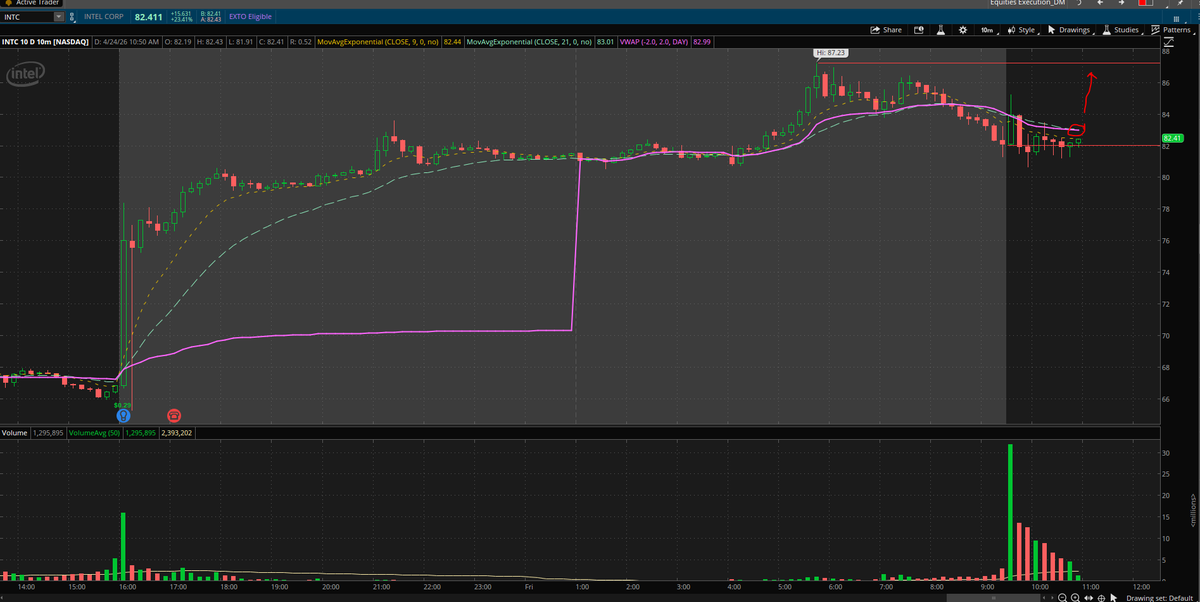This screenshot has height=602, width=1200.
Task: Click the 82.99 VWAP value
Action: [702, 42]
